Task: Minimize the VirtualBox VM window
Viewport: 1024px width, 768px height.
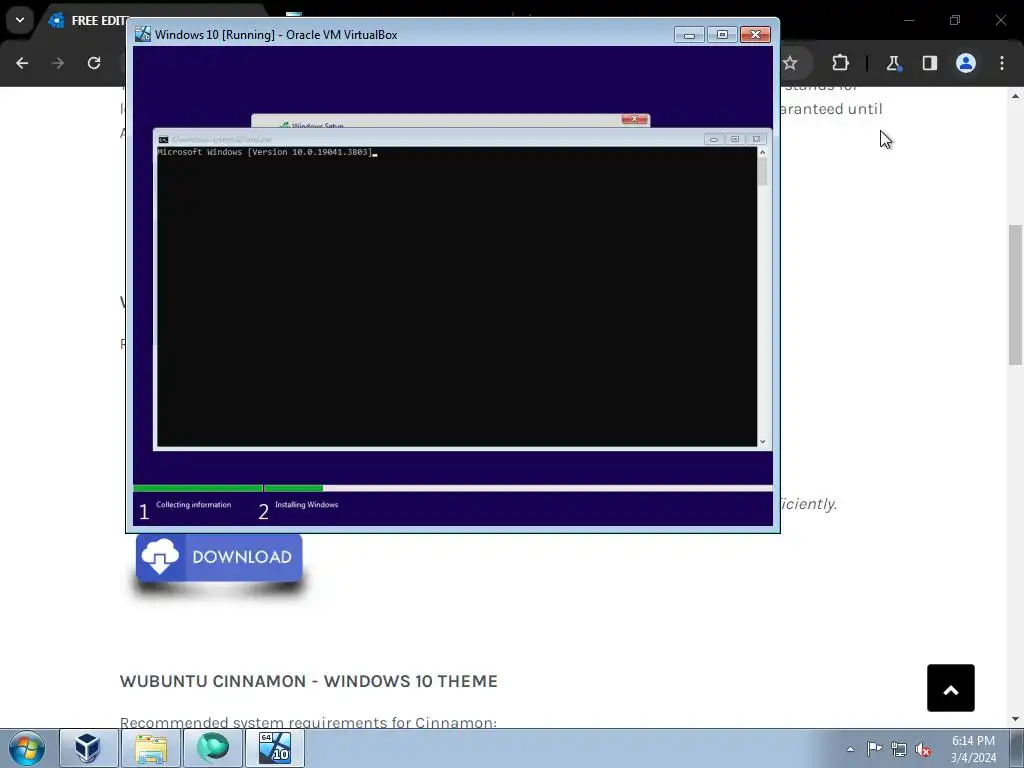Action: coord(689,35)
